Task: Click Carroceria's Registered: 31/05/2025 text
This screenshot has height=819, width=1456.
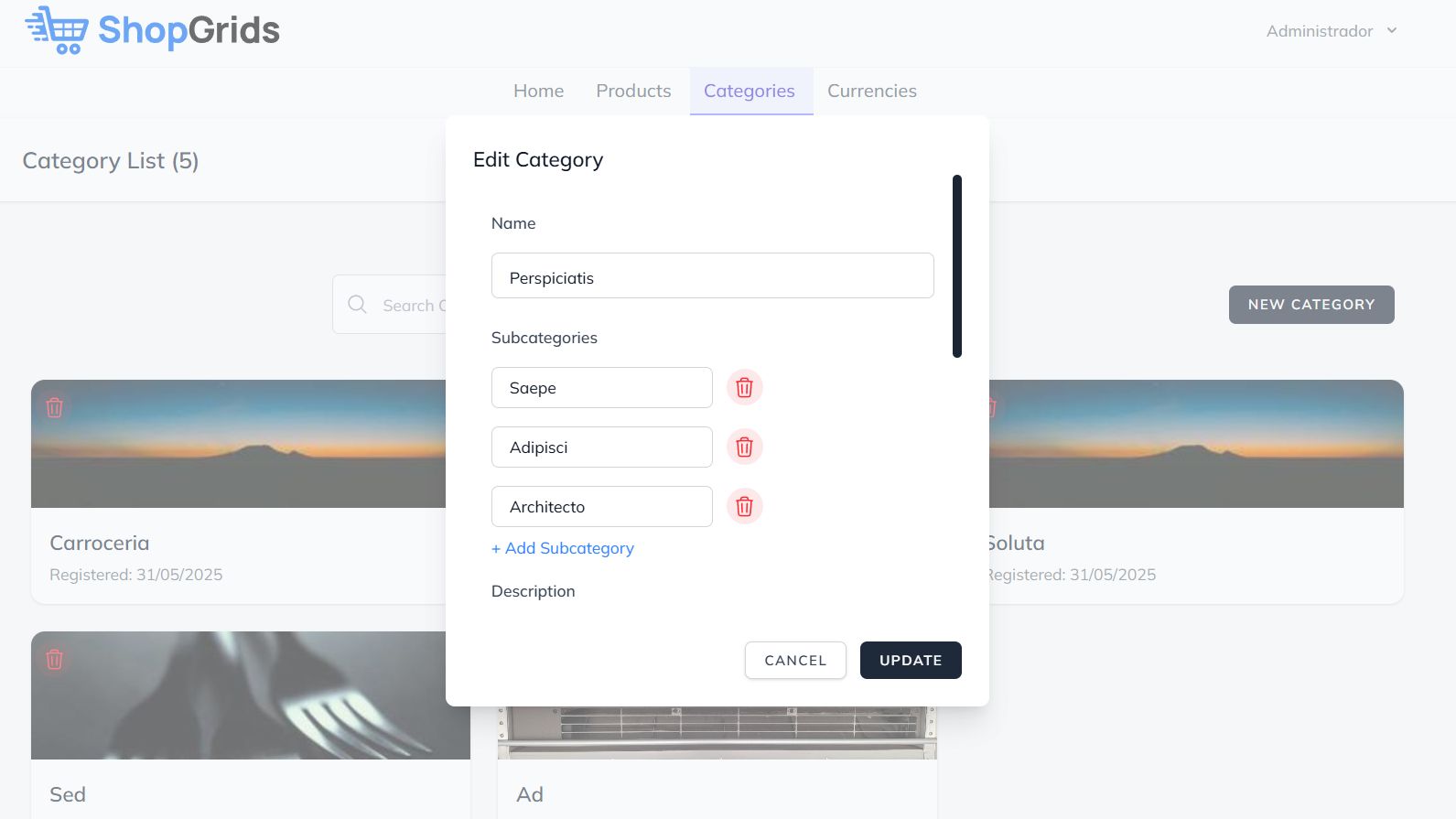Action: coord(136,575)
